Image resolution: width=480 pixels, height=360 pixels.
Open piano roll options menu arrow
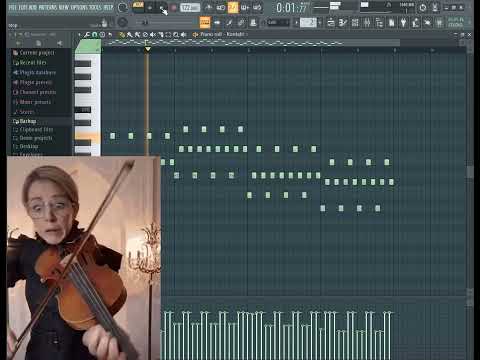79,34
